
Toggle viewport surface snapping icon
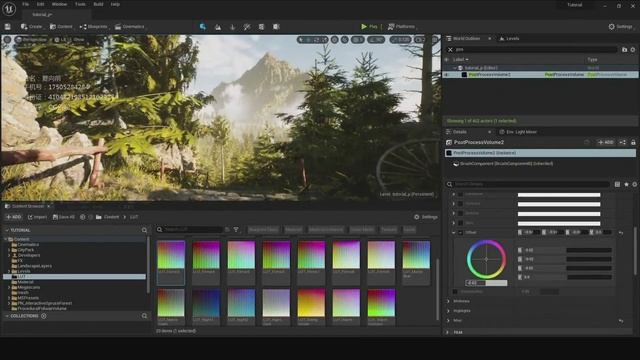345,40
